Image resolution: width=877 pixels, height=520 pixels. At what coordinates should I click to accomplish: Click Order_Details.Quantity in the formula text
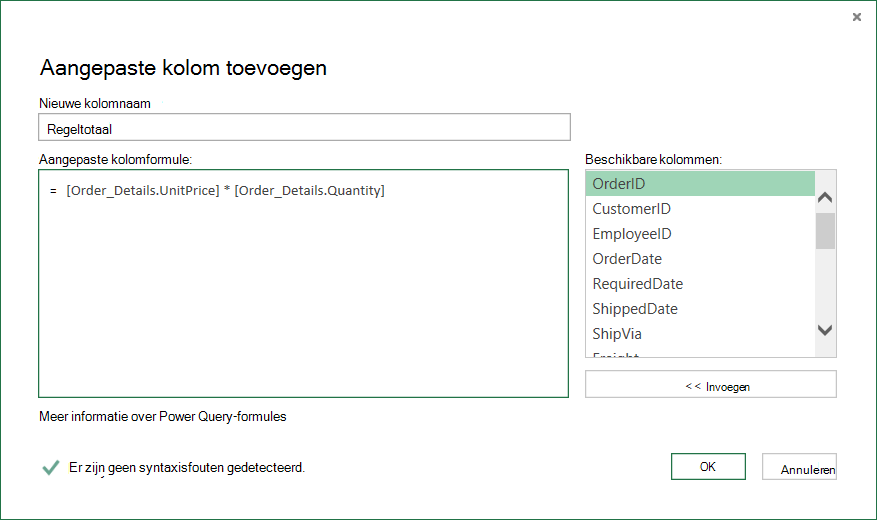pyautogui.click(x=309, y=191)
